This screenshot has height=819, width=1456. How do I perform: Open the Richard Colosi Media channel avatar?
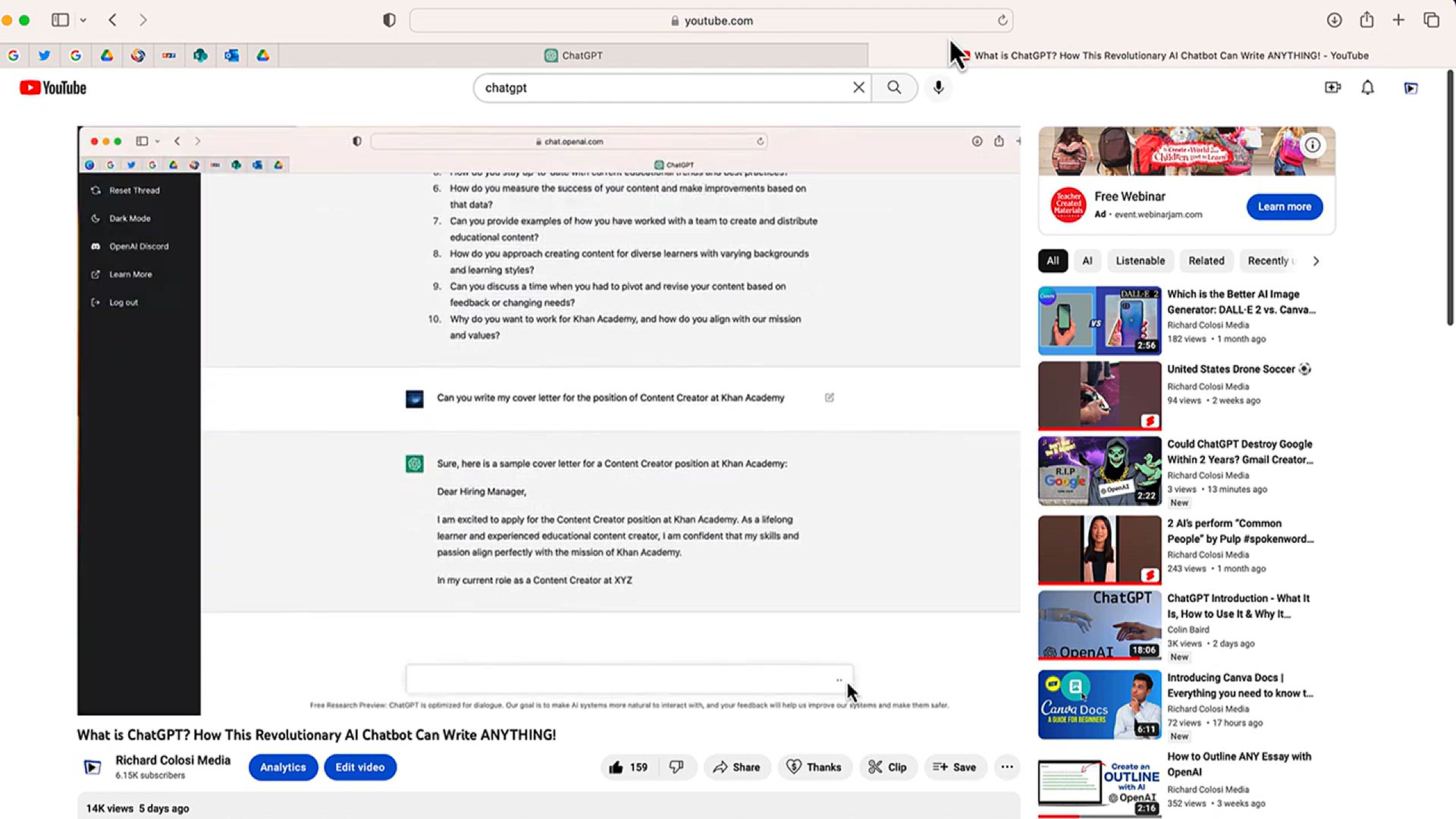[92, 767]
